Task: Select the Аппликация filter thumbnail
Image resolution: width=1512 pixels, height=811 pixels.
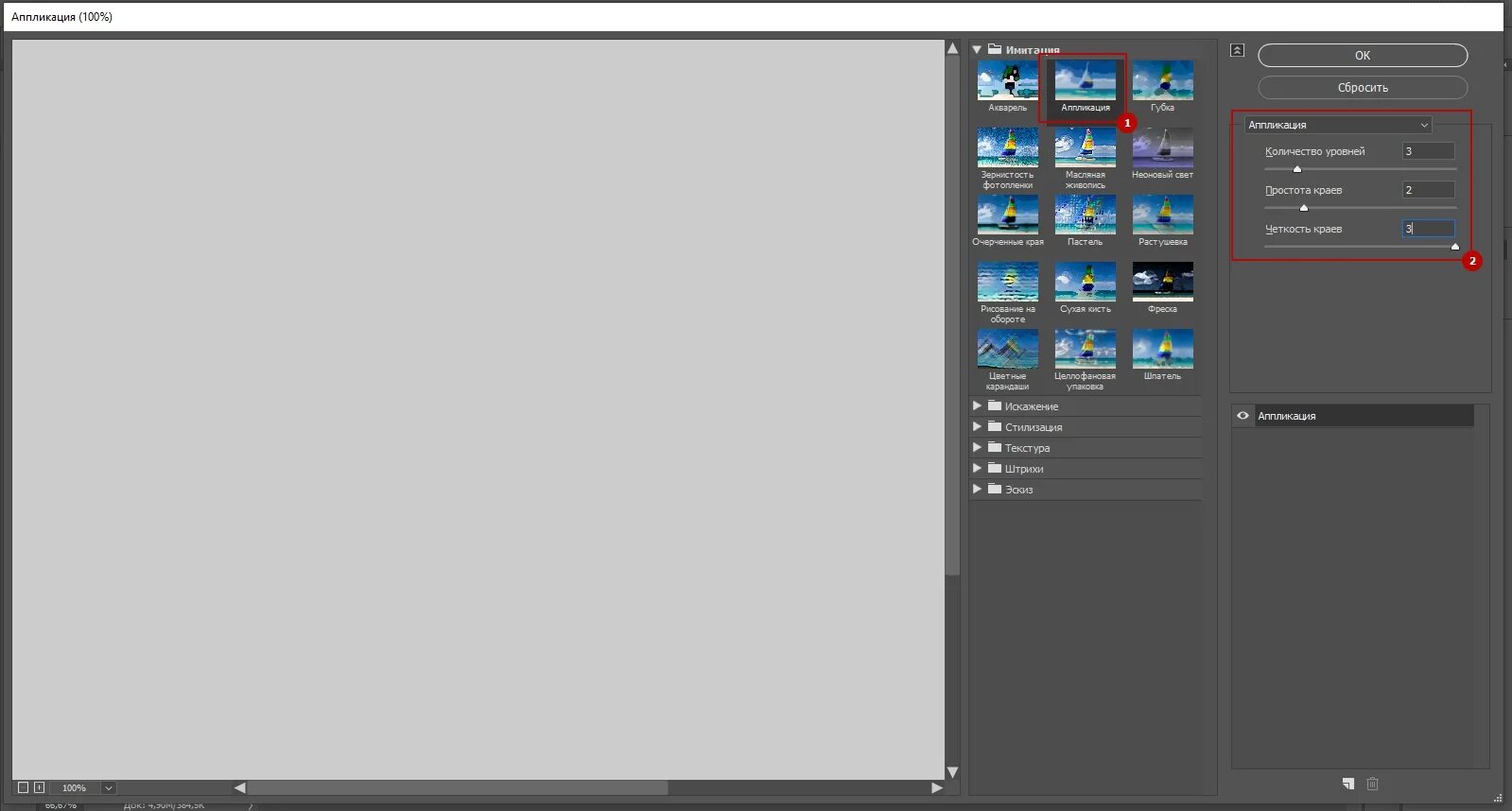Action: 1086,80
